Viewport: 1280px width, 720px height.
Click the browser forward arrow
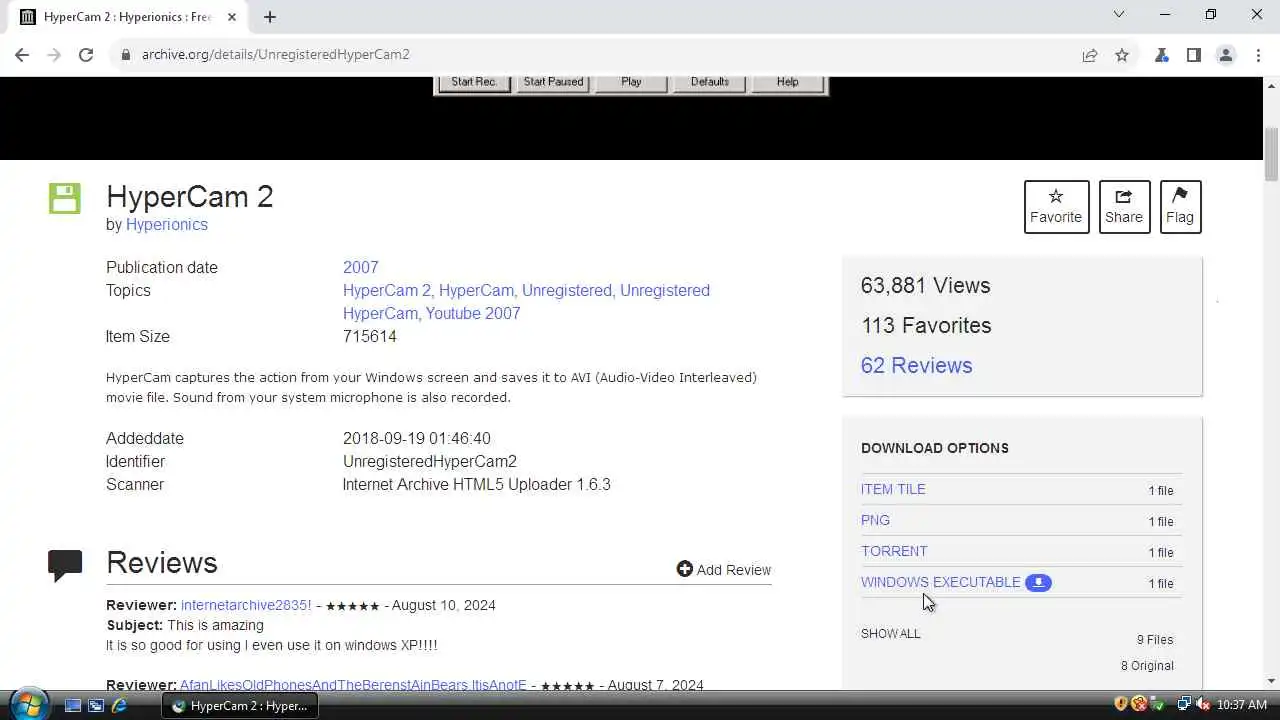tap(54, 55)
